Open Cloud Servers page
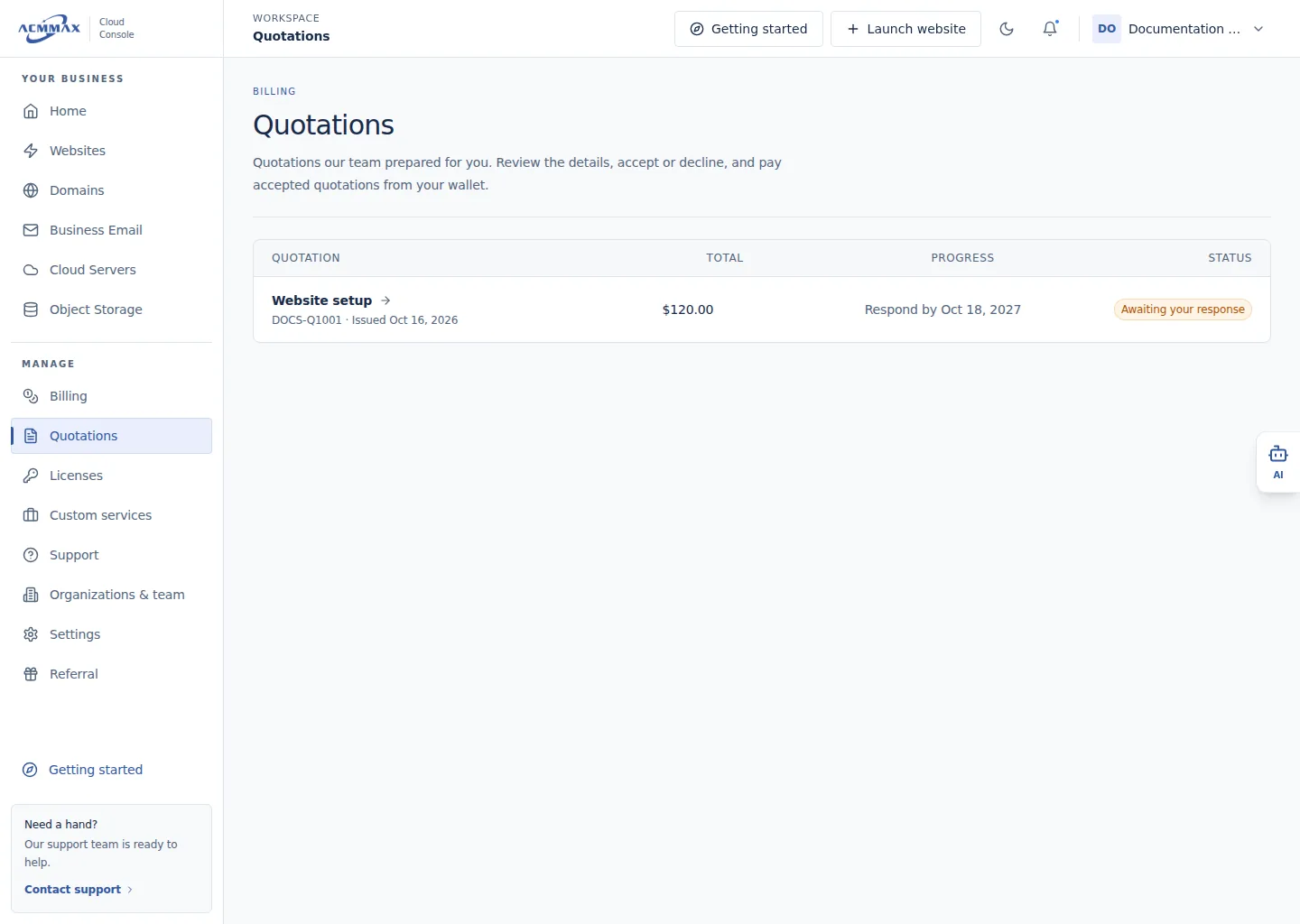Image resolution: width=1300 pixels, height=924 pixels. (111, 270)
